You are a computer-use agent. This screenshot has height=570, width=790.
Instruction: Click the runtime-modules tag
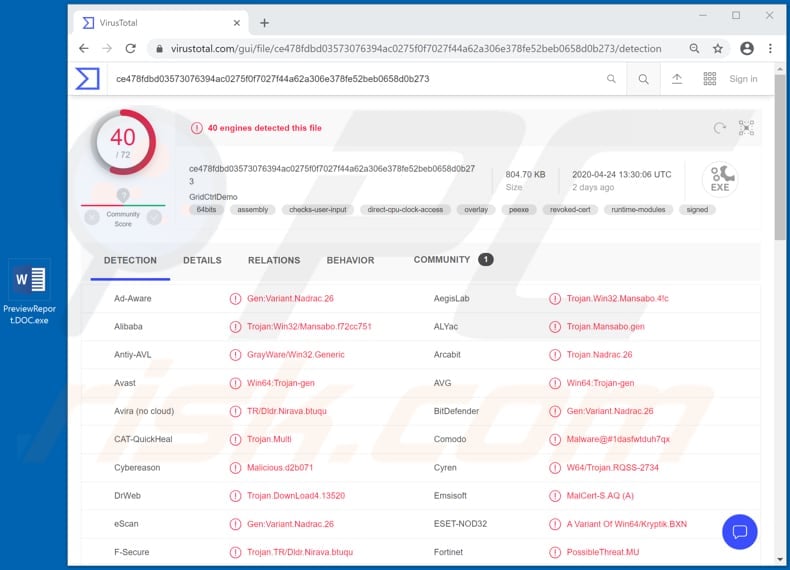point(638,210)
